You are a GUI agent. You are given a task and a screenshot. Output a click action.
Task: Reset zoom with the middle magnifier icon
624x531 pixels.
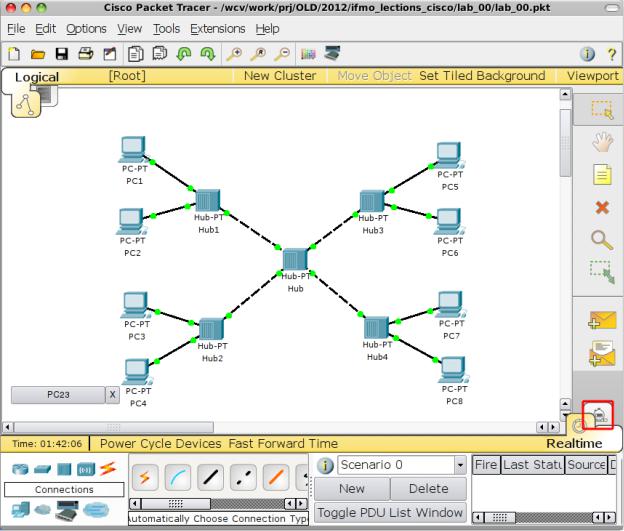258,54
